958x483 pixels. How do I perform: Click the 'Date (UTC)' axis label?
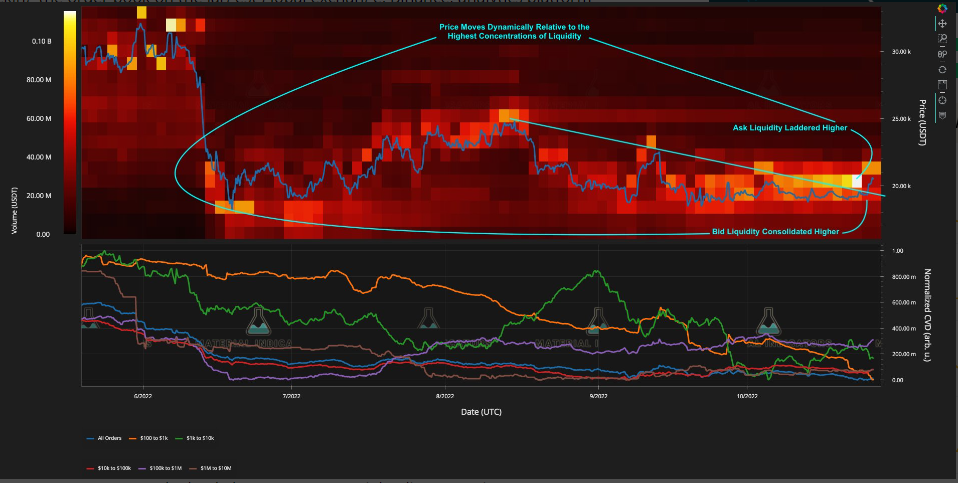481,411
